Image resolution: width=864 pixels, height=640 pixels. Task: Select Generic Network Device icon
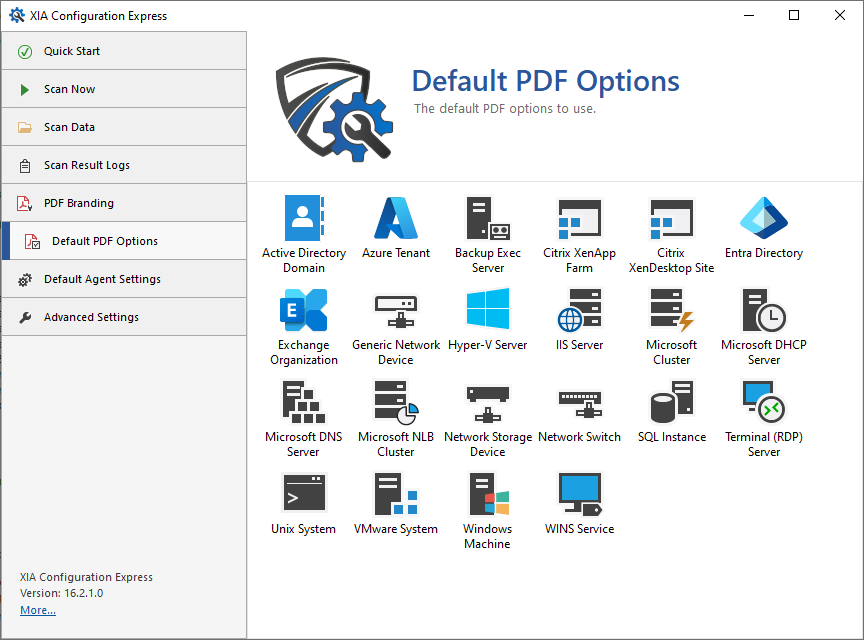(x=396, y=310)
